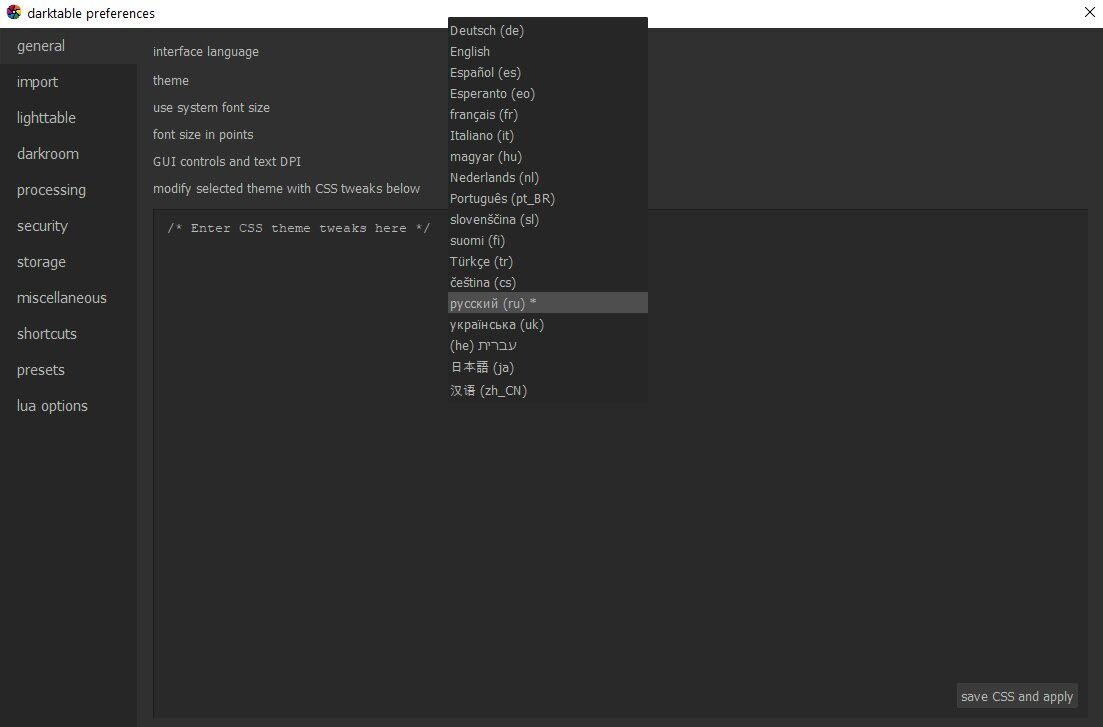Open the general preferences tab
The width and height of the screenshot is (1103, 727).
pyautogui.click(x=68, y=46)
